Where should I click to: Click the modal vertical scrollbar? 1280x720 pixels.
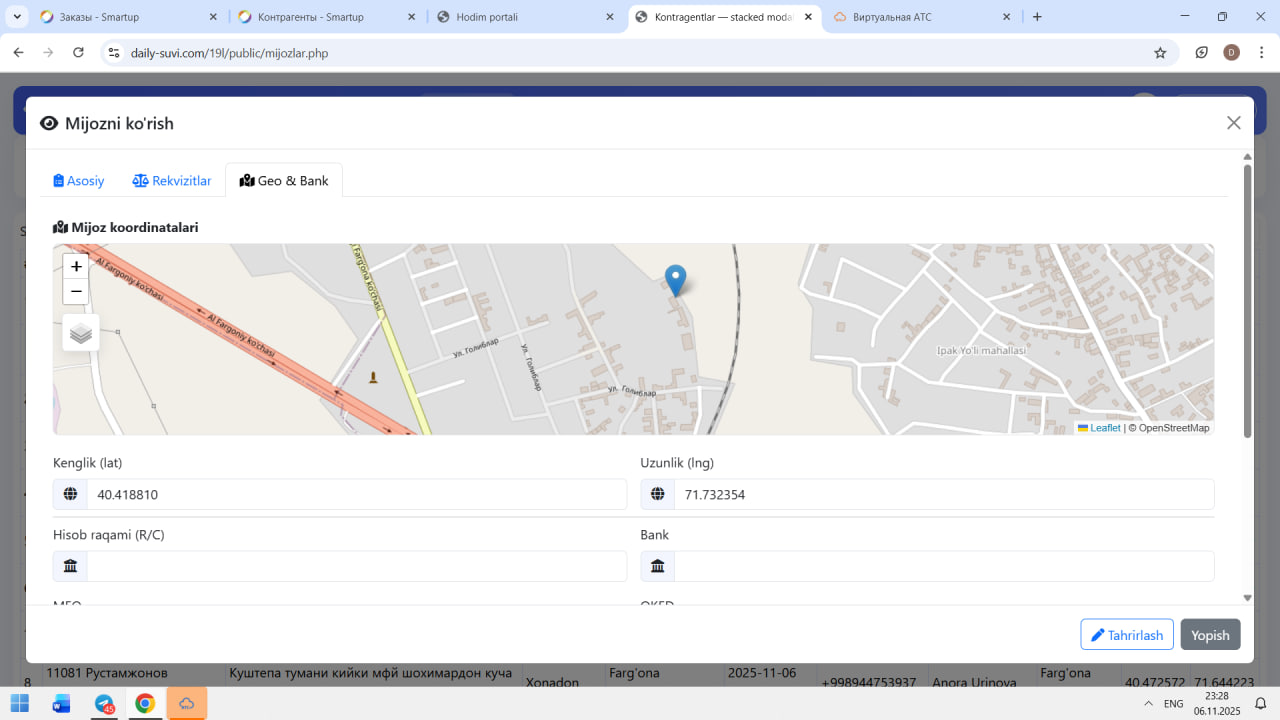coord(1247,300)
